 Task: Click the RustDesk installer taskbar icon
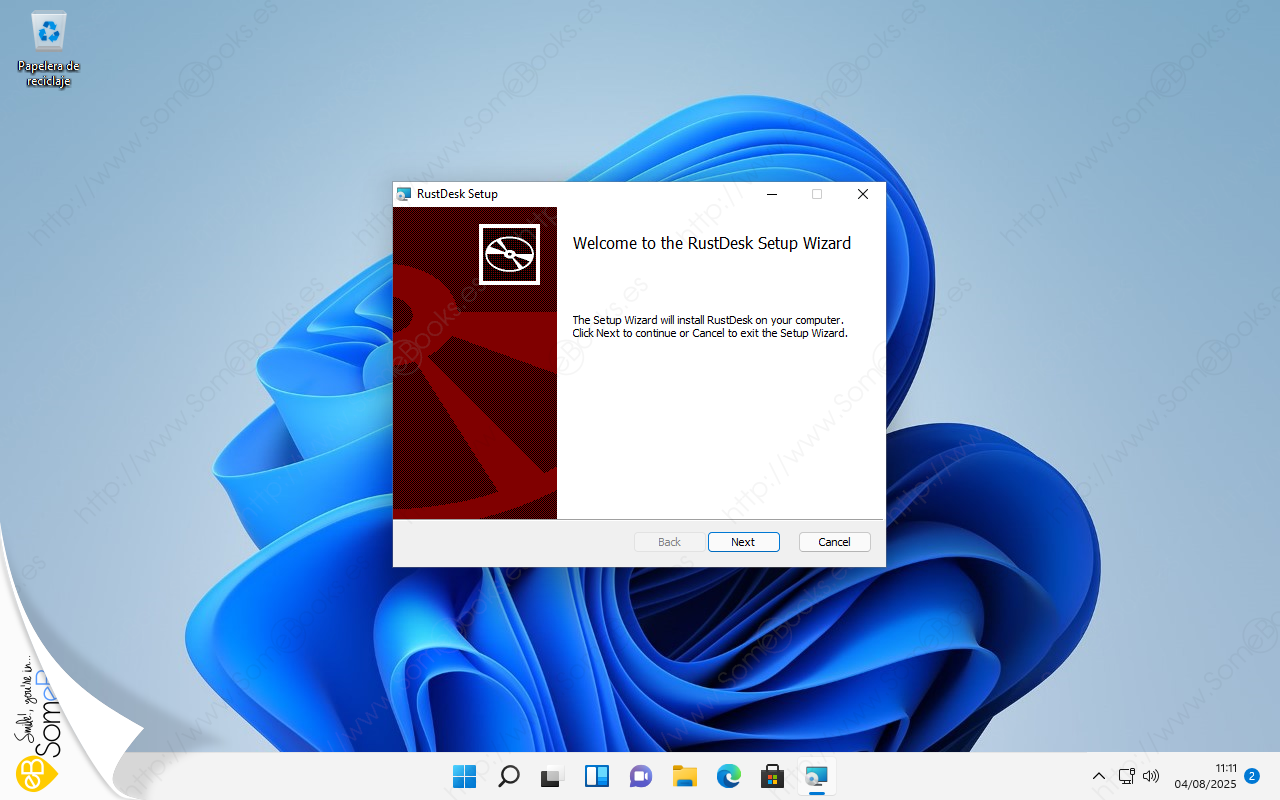click(817, 776)
